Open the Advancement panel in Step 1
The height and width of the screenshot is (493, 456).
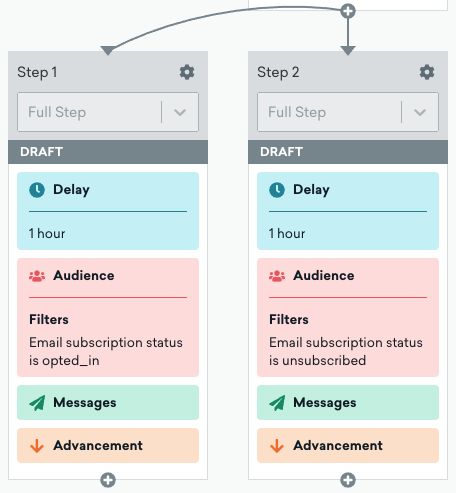(x=108, y=446)
